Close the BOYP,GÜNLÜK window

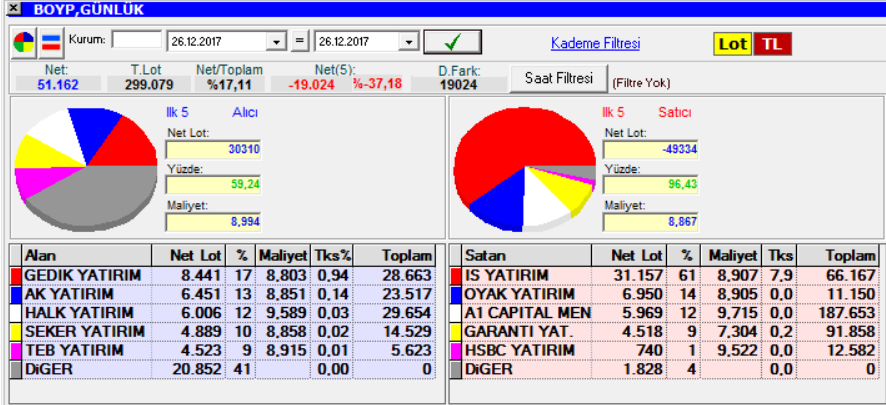click(x=14, y=8)
